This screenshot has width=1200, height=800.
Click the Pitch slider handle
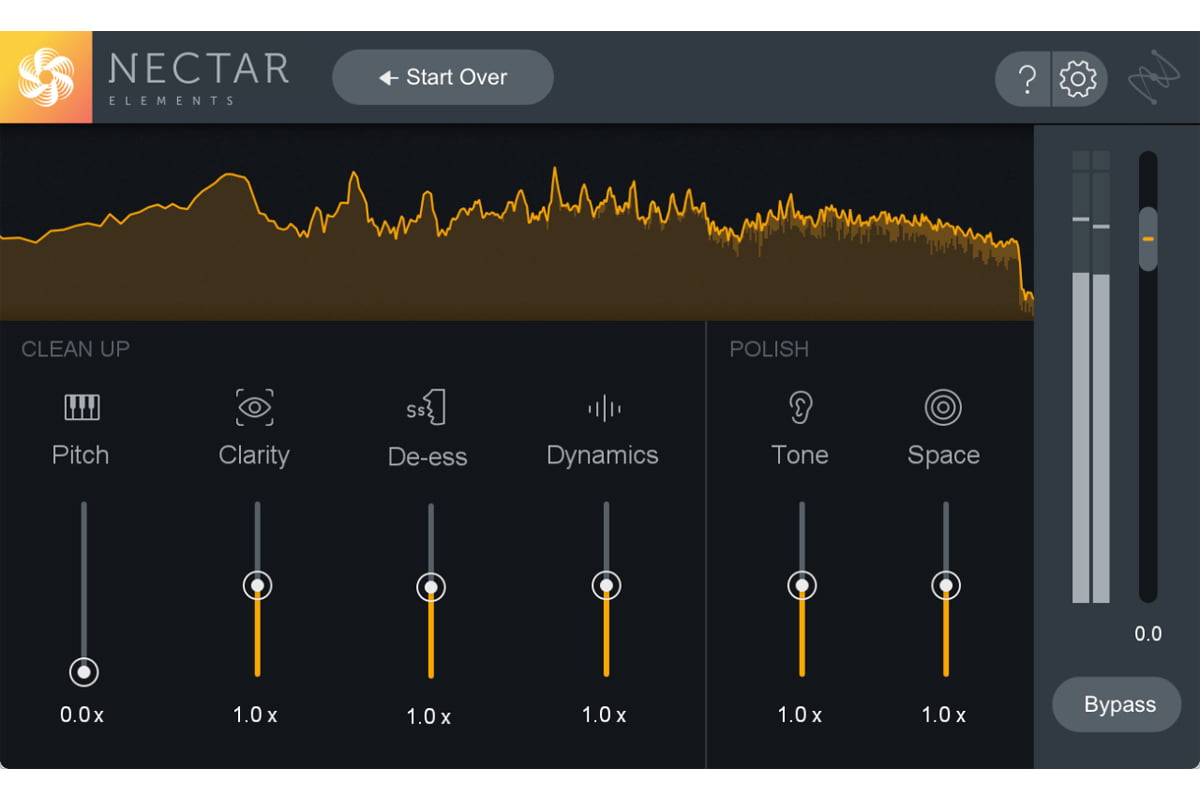click(x=84, y=672)
